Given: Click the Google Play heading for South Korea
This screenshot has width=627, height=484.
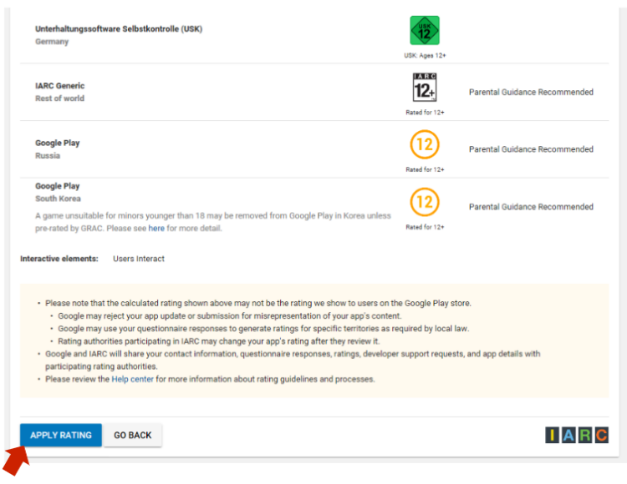Looking at the screenshot, I should coord(57,186).
